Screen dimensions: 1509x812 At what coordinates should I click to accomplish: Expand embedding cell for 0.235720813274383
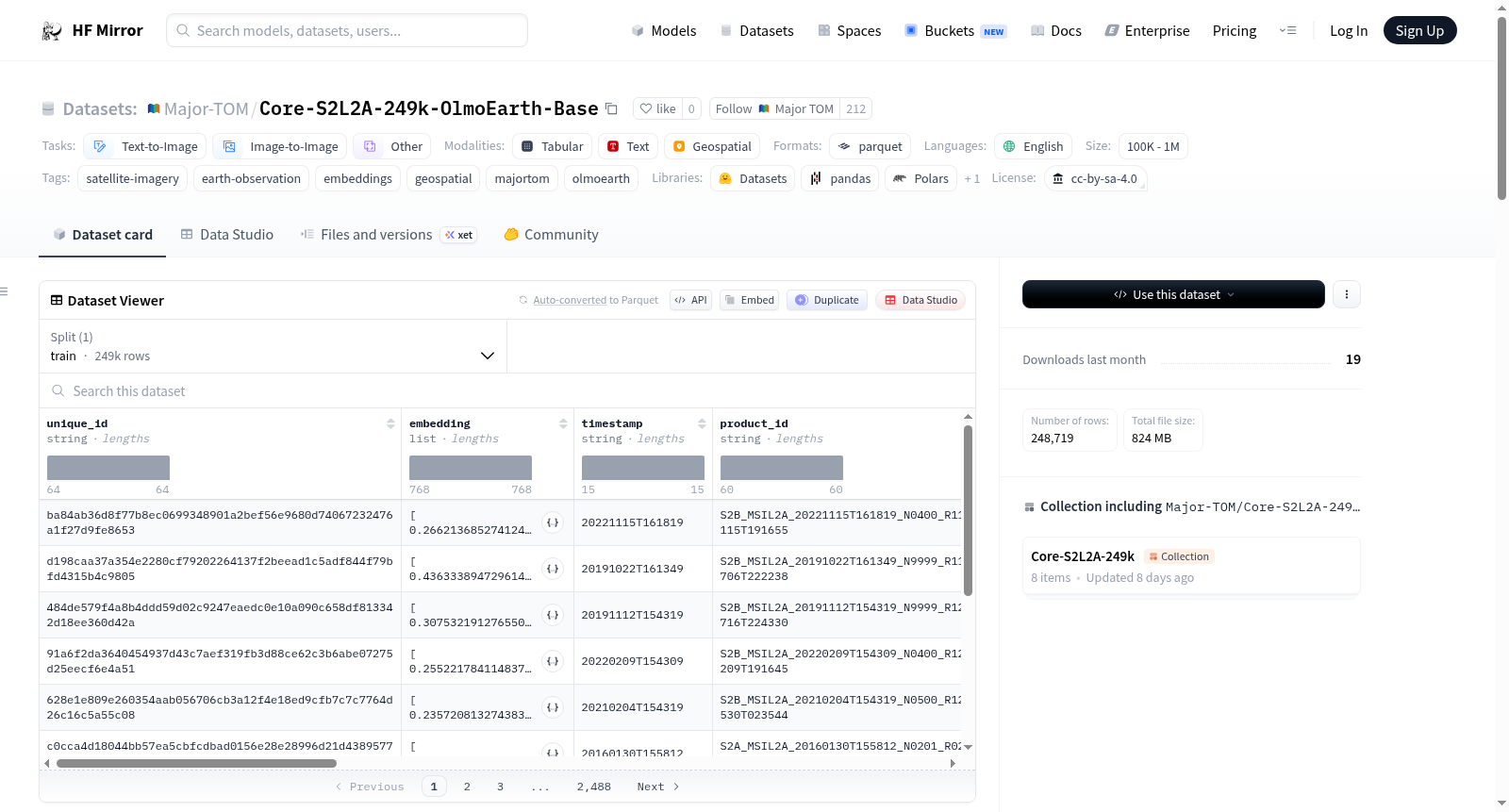(x=553, y=707)
